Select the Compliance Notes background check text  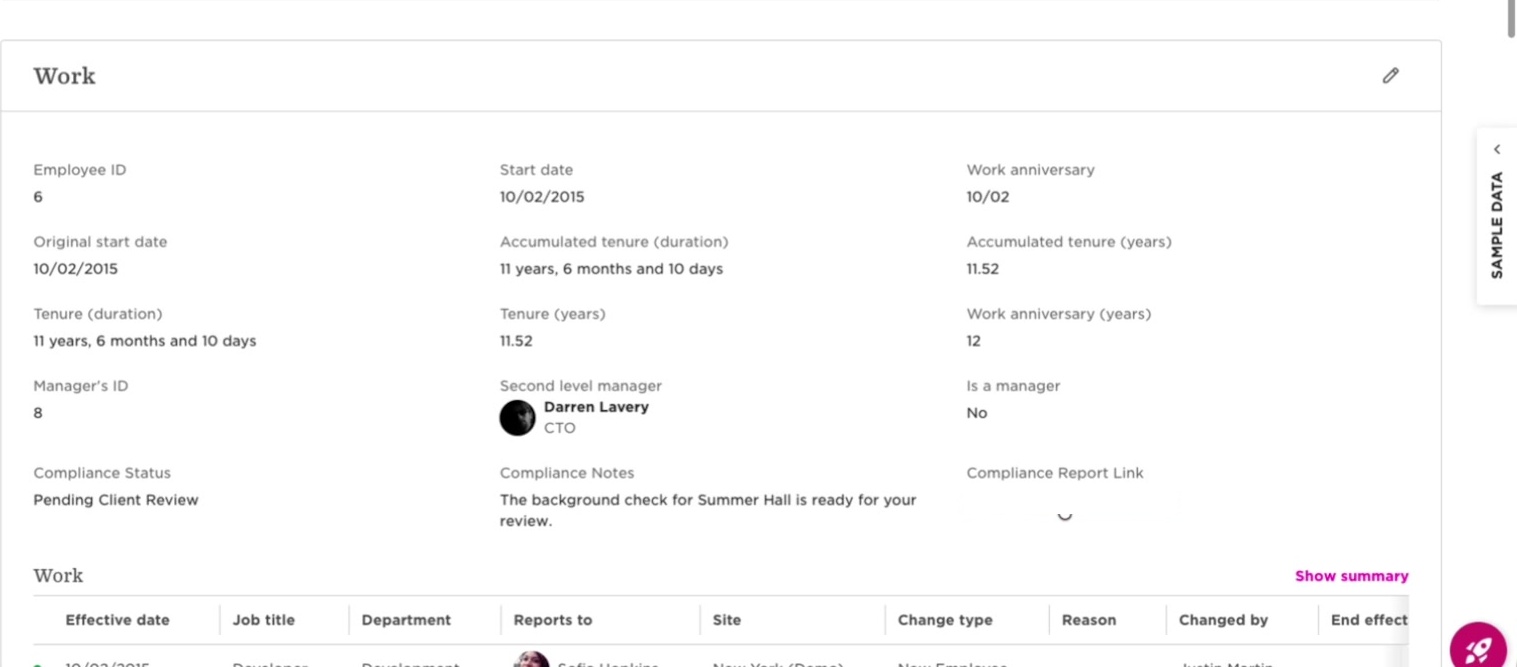click(708, 510)
